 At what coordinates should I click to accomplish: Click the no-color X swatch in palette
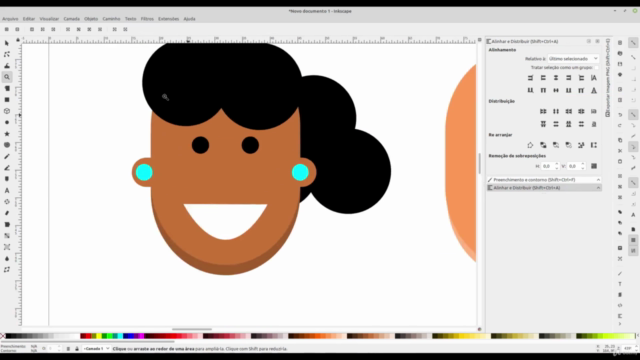click(2, 336)
